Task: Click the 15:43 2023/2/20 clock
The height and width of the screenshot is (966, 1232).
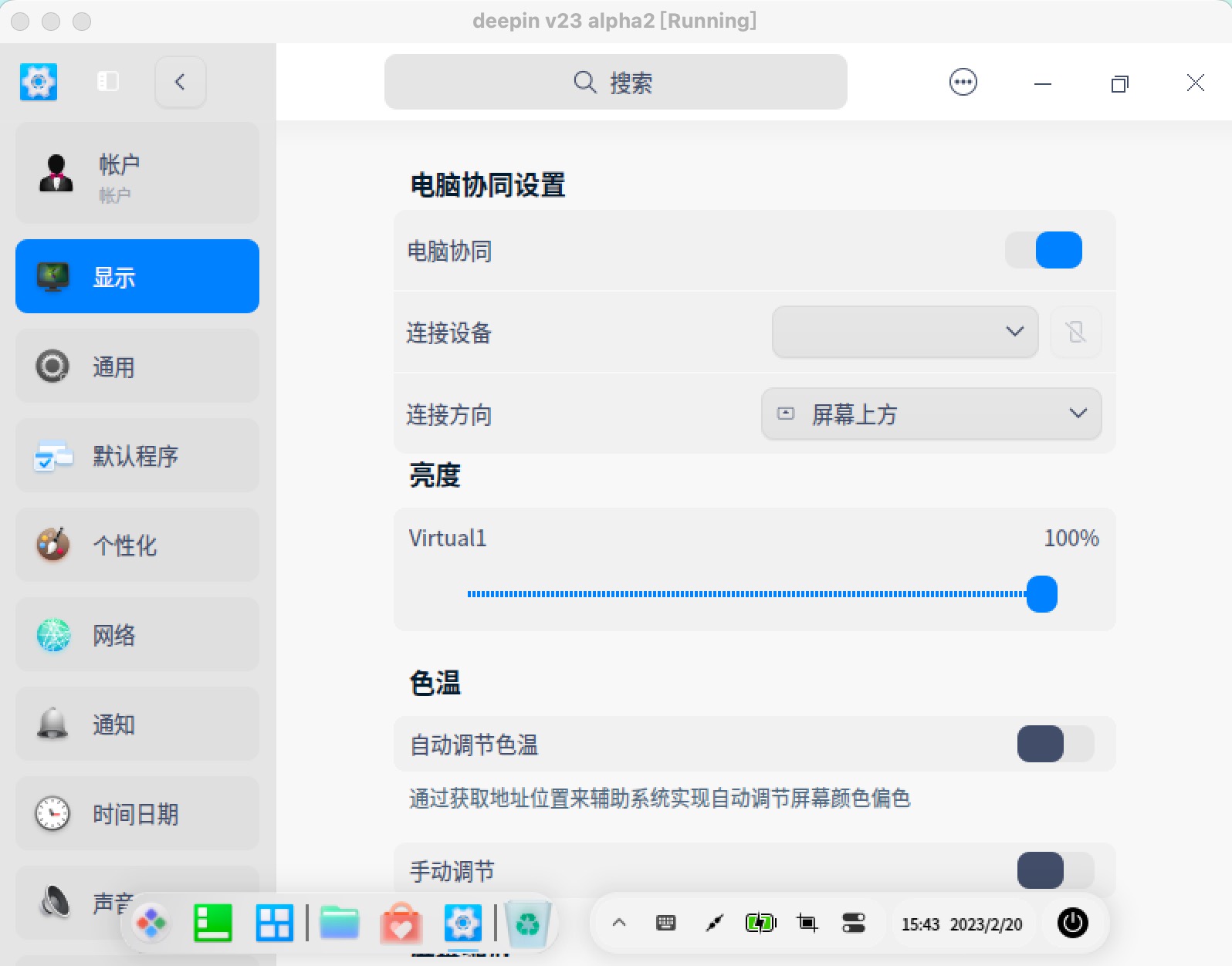Action: coord(962,924)
